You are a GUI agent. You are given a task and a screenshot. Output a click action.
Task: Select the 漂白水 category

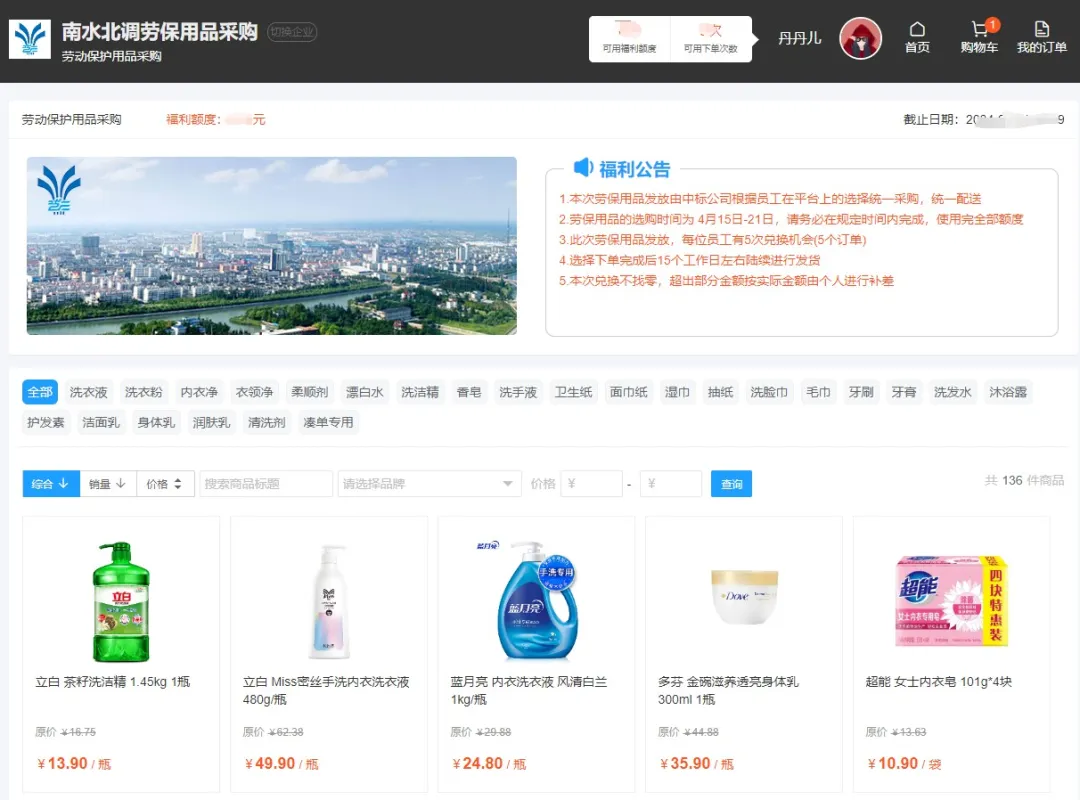tap(364, 392)
